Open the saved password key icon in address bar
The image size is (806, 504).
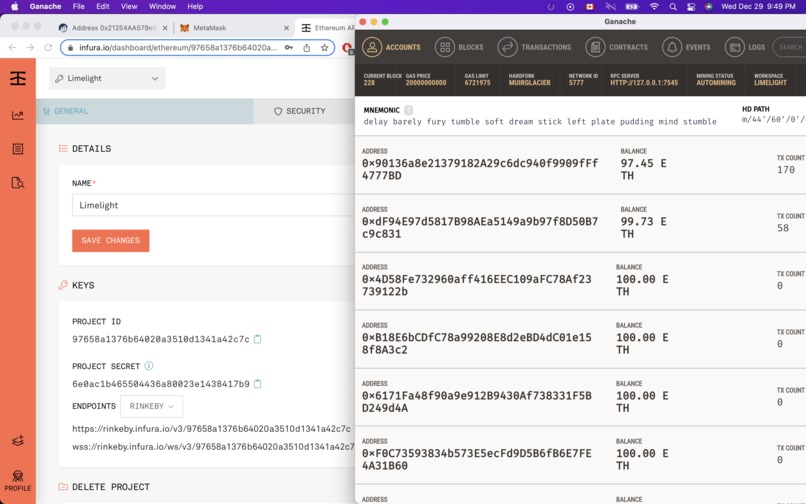point(289,47)
